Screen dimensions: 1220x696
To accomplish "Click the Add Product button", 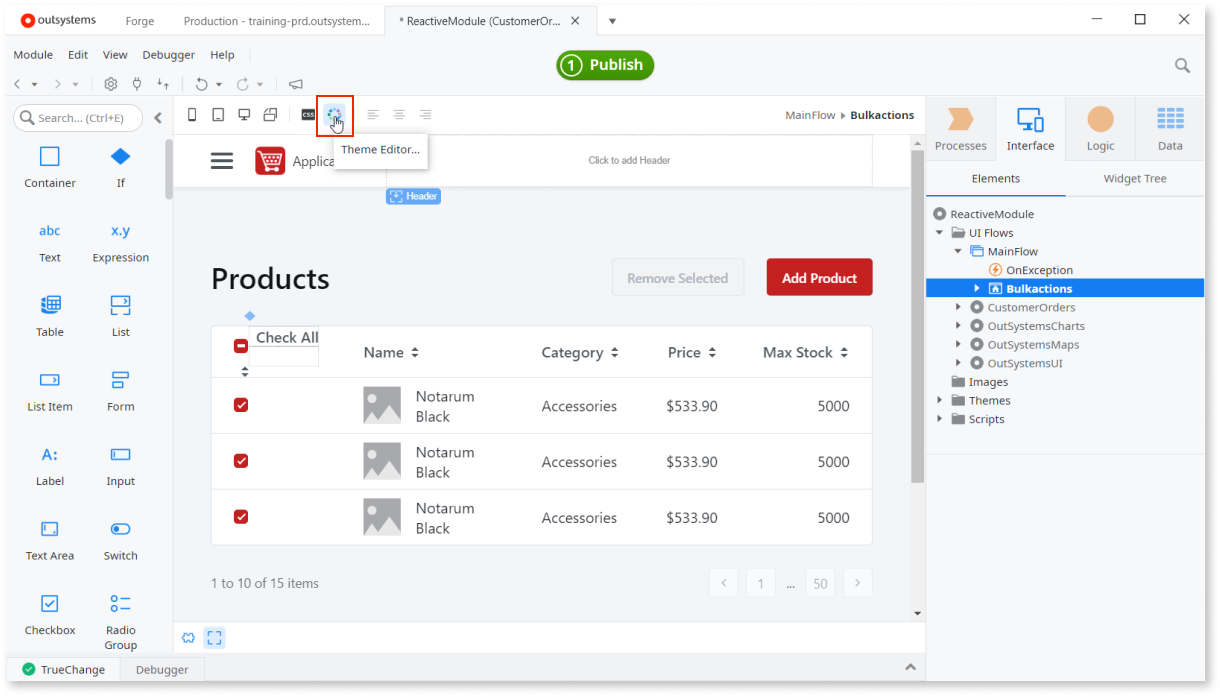I will click(819, 278).
